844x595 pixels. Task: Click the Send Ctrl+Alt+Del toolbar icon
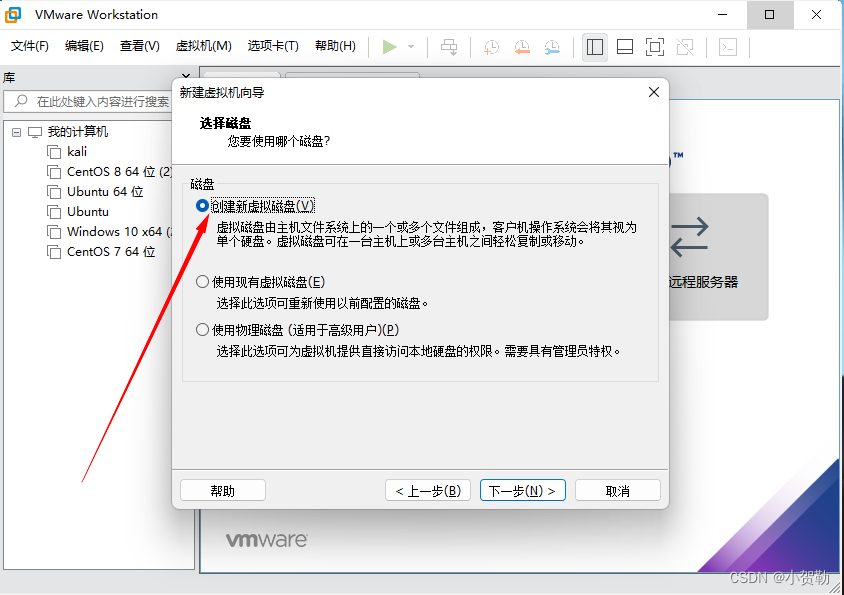point(449,47)
